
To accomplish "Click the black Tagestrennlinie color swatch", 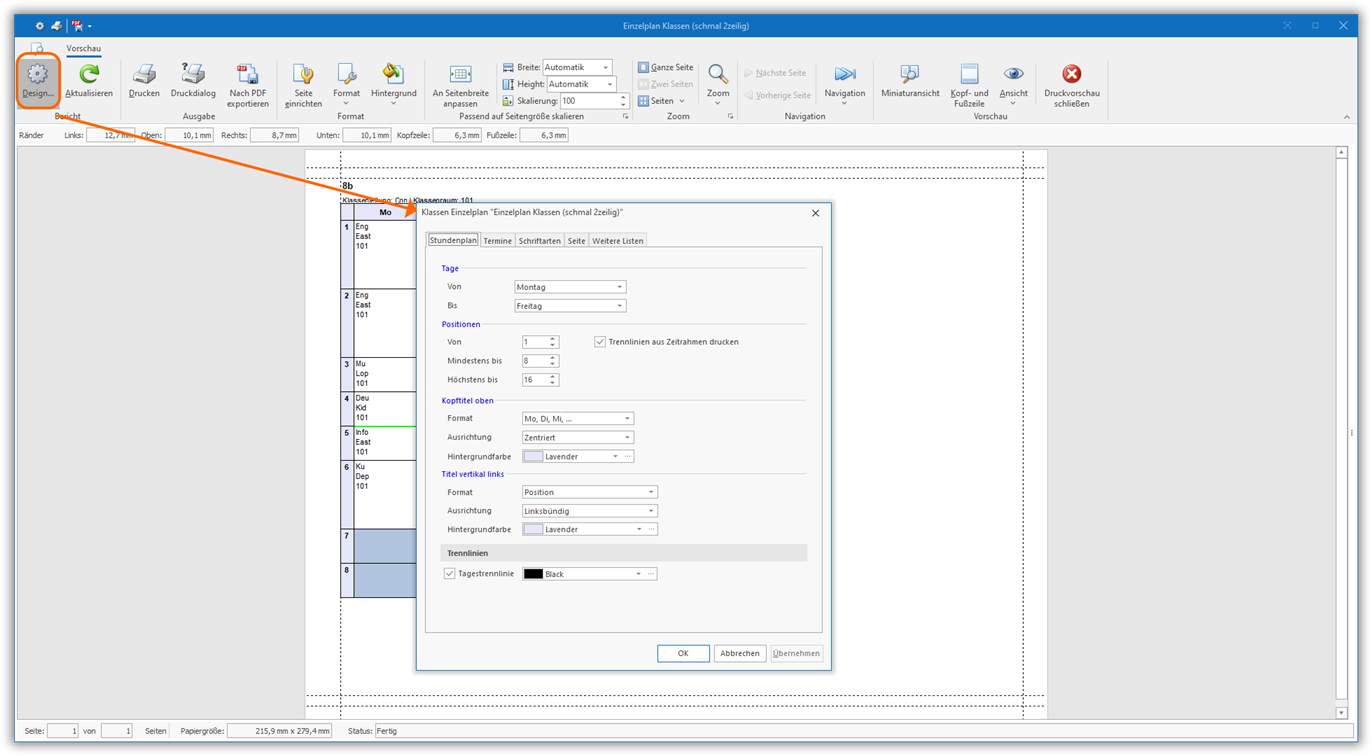I will tap(534, 574).
